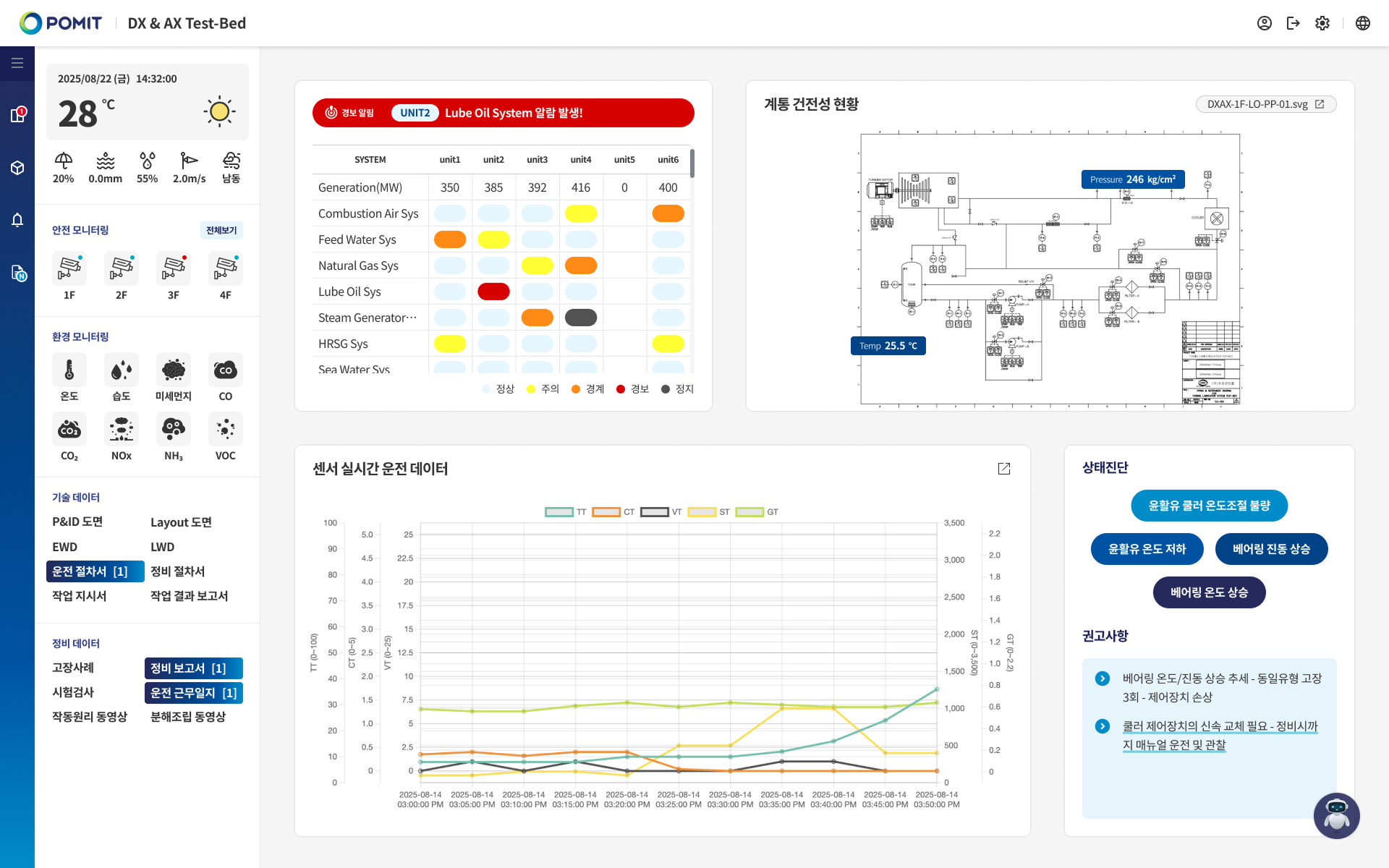
Task: Expand sensor real-time data chart popup
Action: coord(1004,469)
